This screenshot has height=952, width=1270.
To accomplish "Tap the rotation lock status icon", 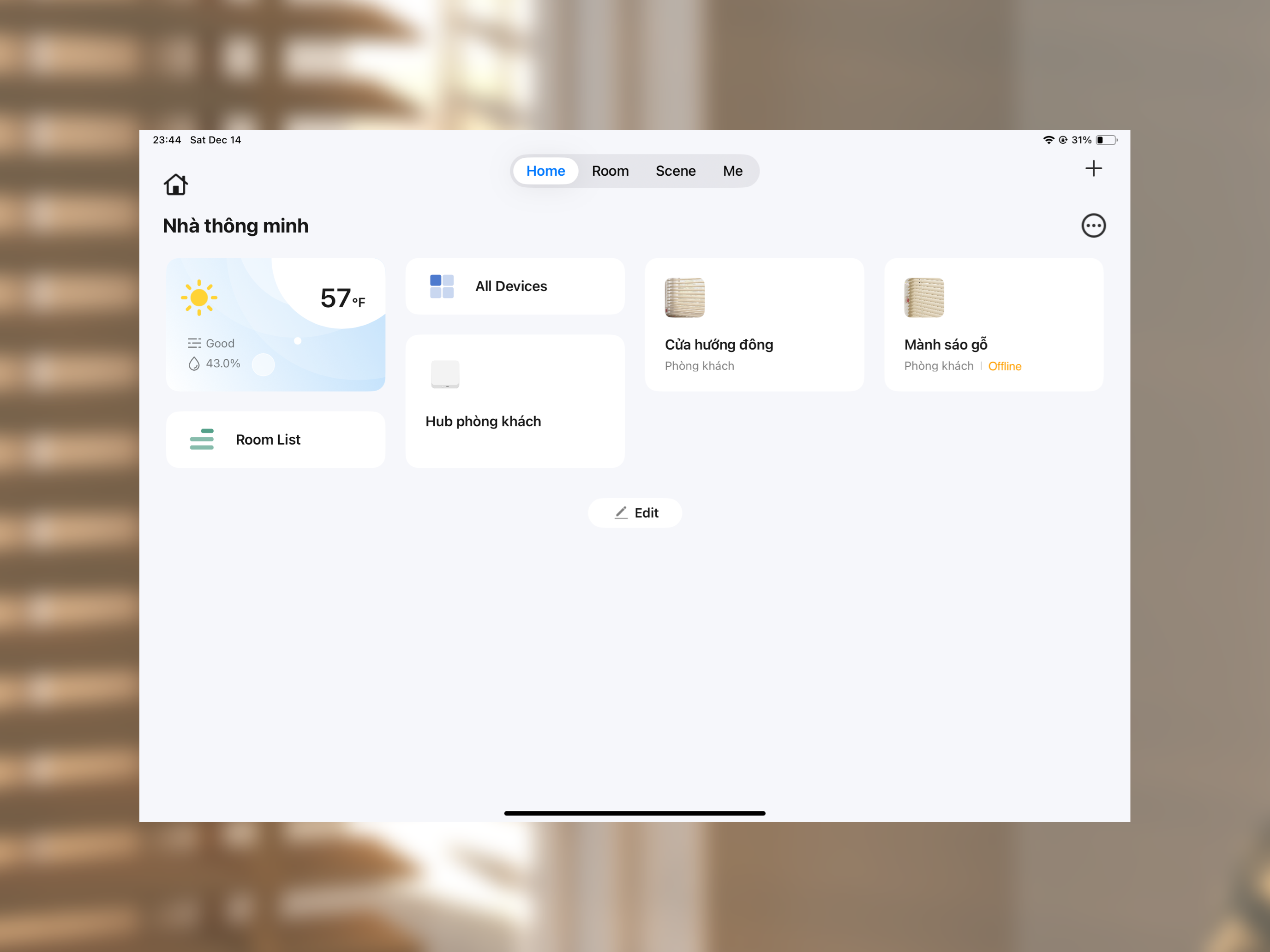I will 1063,140.
